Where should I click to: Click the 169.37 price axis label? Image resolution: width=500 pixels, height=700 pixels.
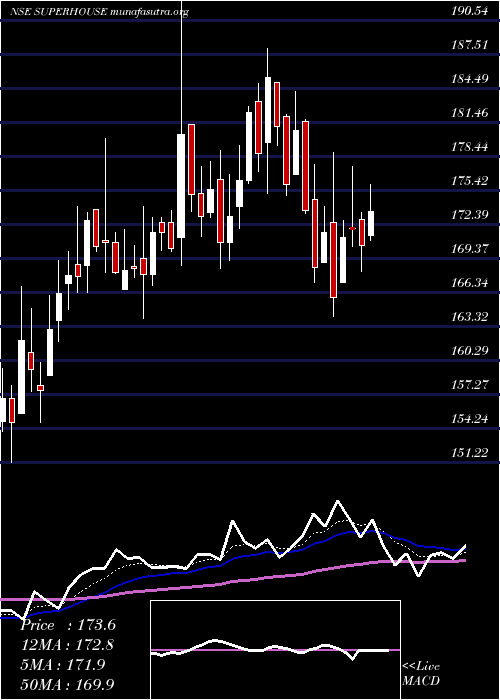point(469,250)
